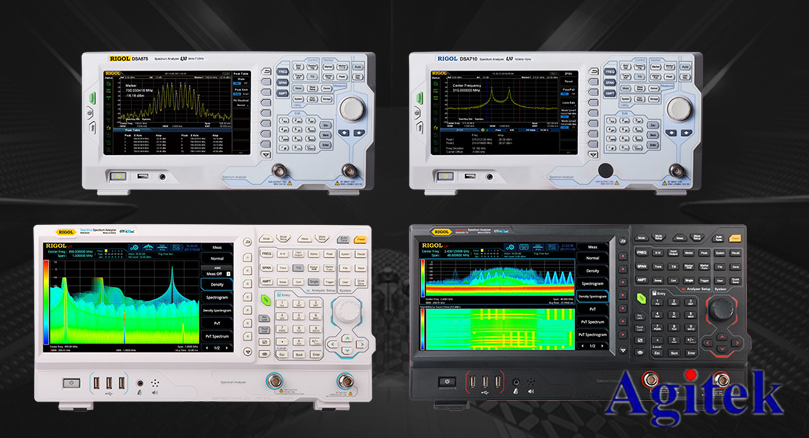Screen dimensions: 809x438
Task: Tap Back key on white RSA analyzer keypad
Action: pyautogui.click(x=299, y=354)
